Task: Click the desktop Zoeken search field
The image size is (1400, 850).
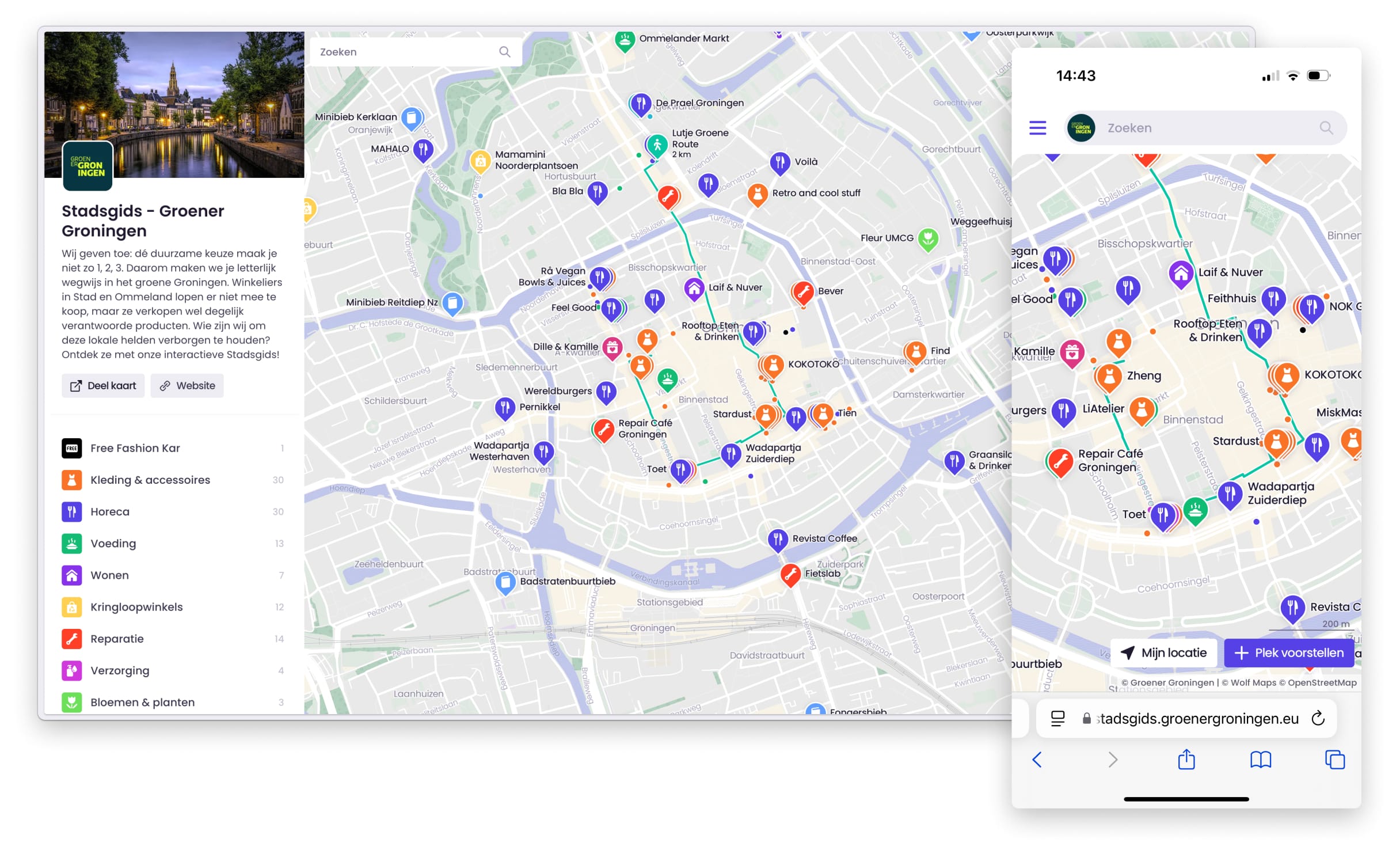Action: click(x=416, y=52)
